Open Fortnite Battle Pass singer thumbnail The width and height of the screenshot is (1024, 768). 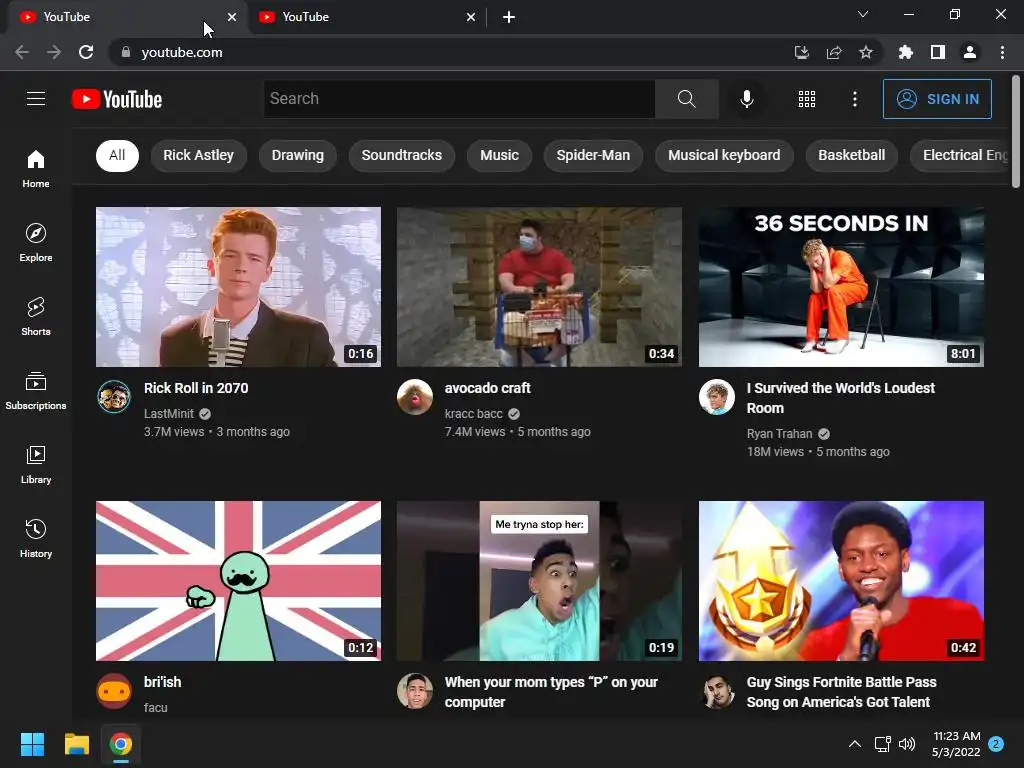(x=841, y=581)
